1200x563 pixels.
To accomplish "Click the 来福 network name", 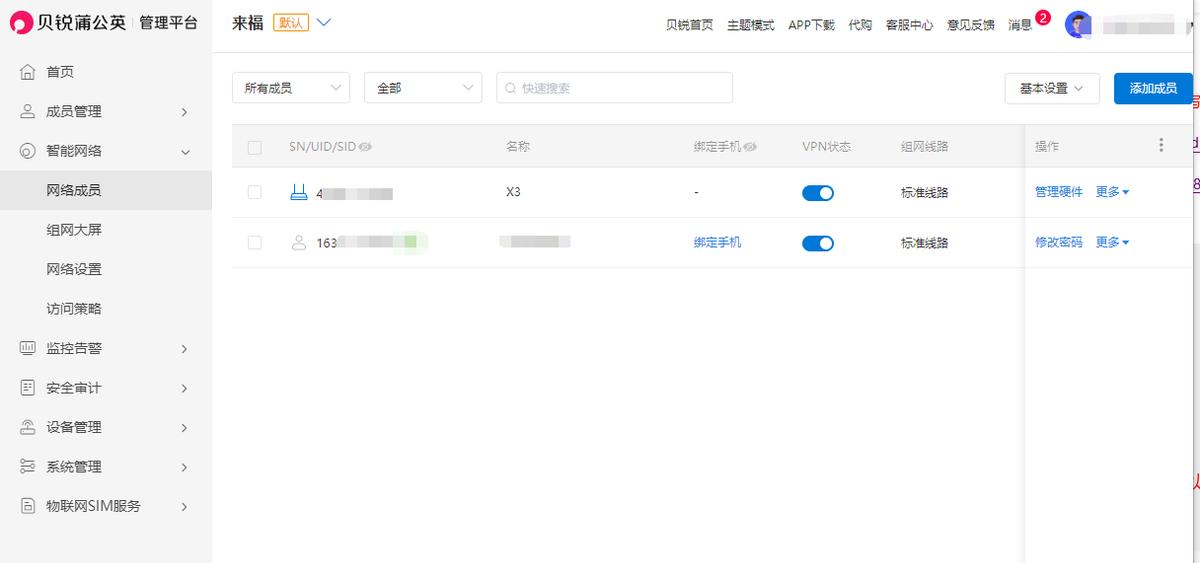I will click(248, 23).
